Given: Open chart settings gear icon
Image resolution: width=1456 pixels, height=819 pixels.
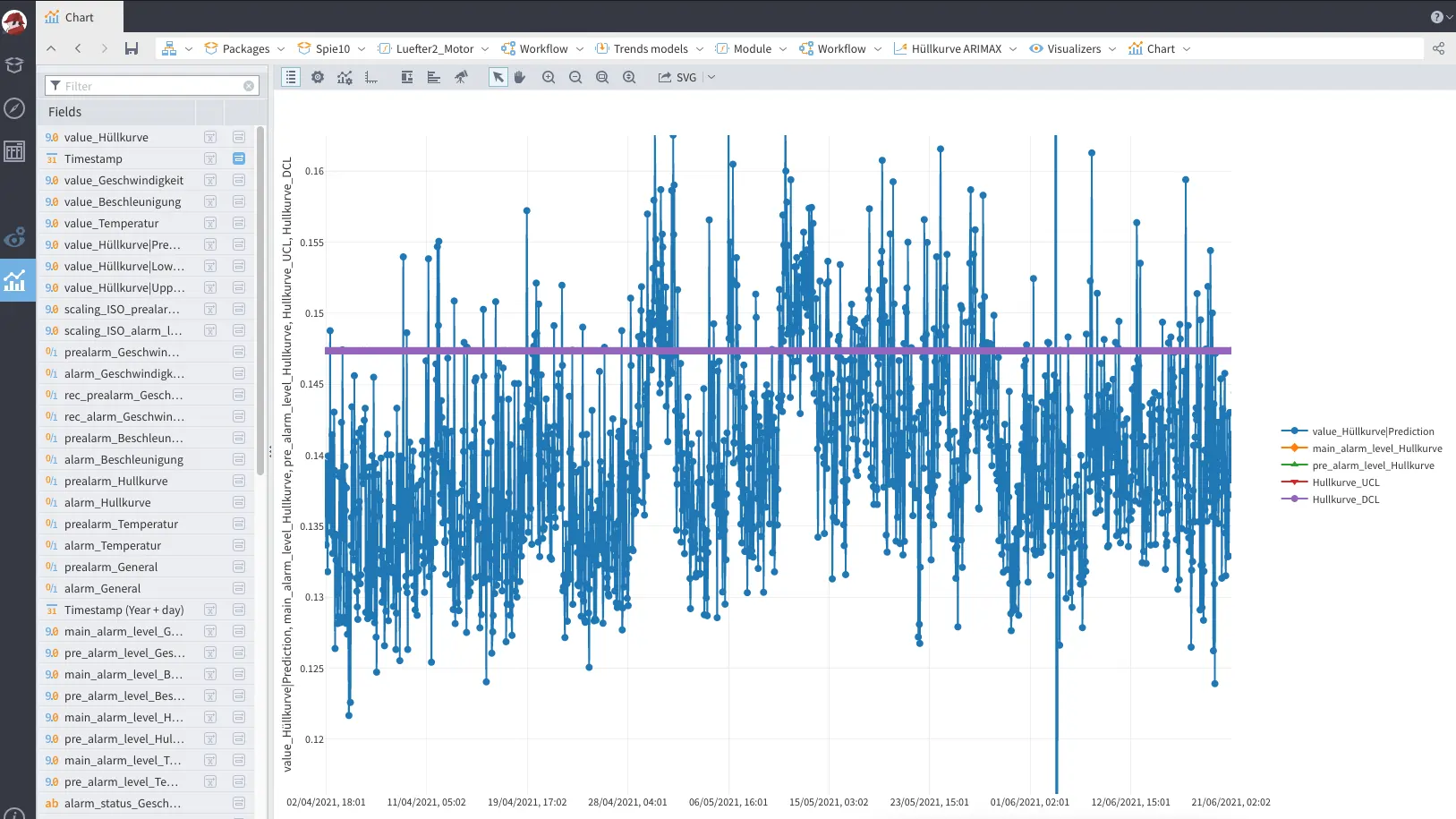Looking at the screenshot, I should [318, 77].
